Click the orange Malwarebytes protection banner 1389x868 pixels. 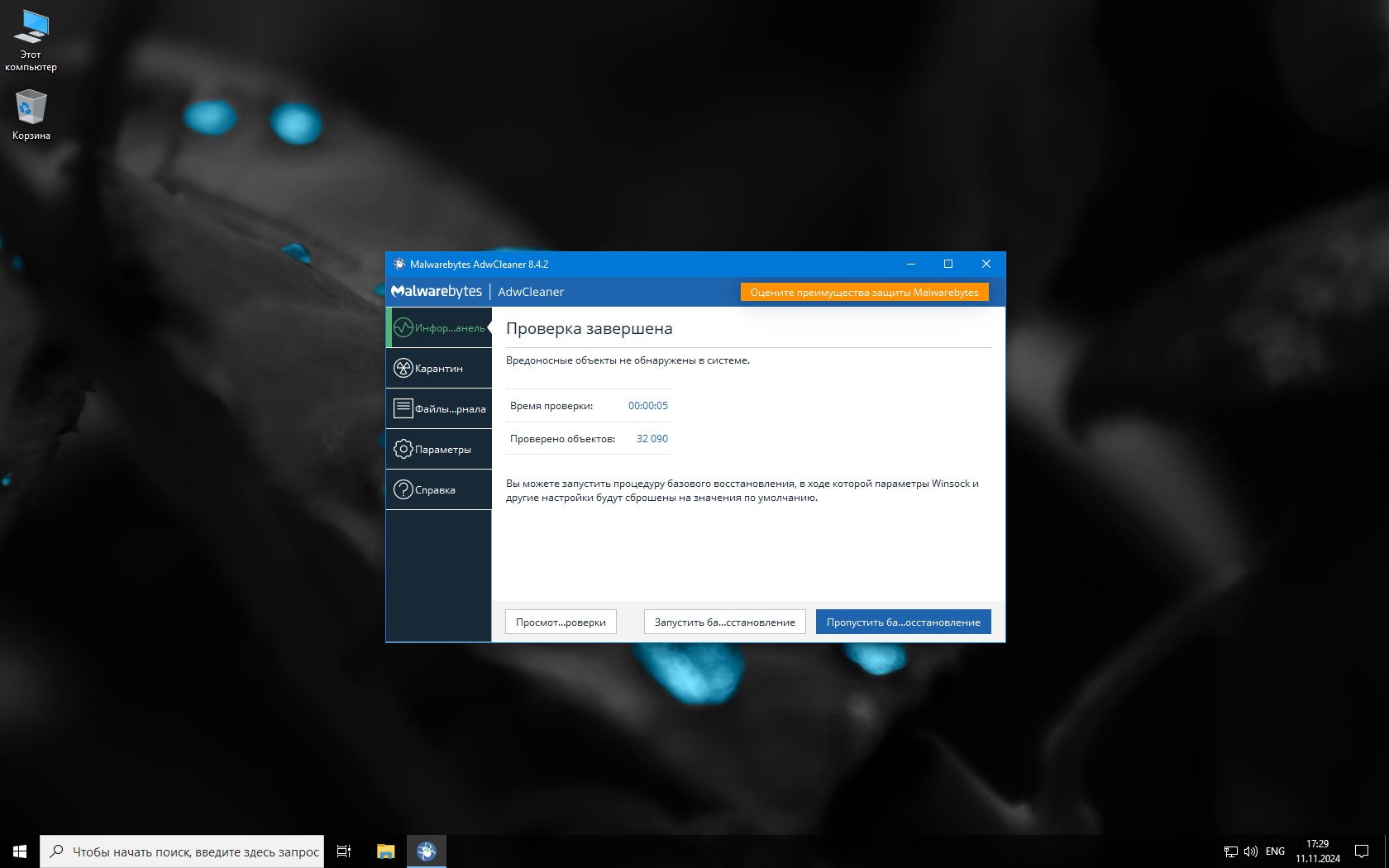864,293
